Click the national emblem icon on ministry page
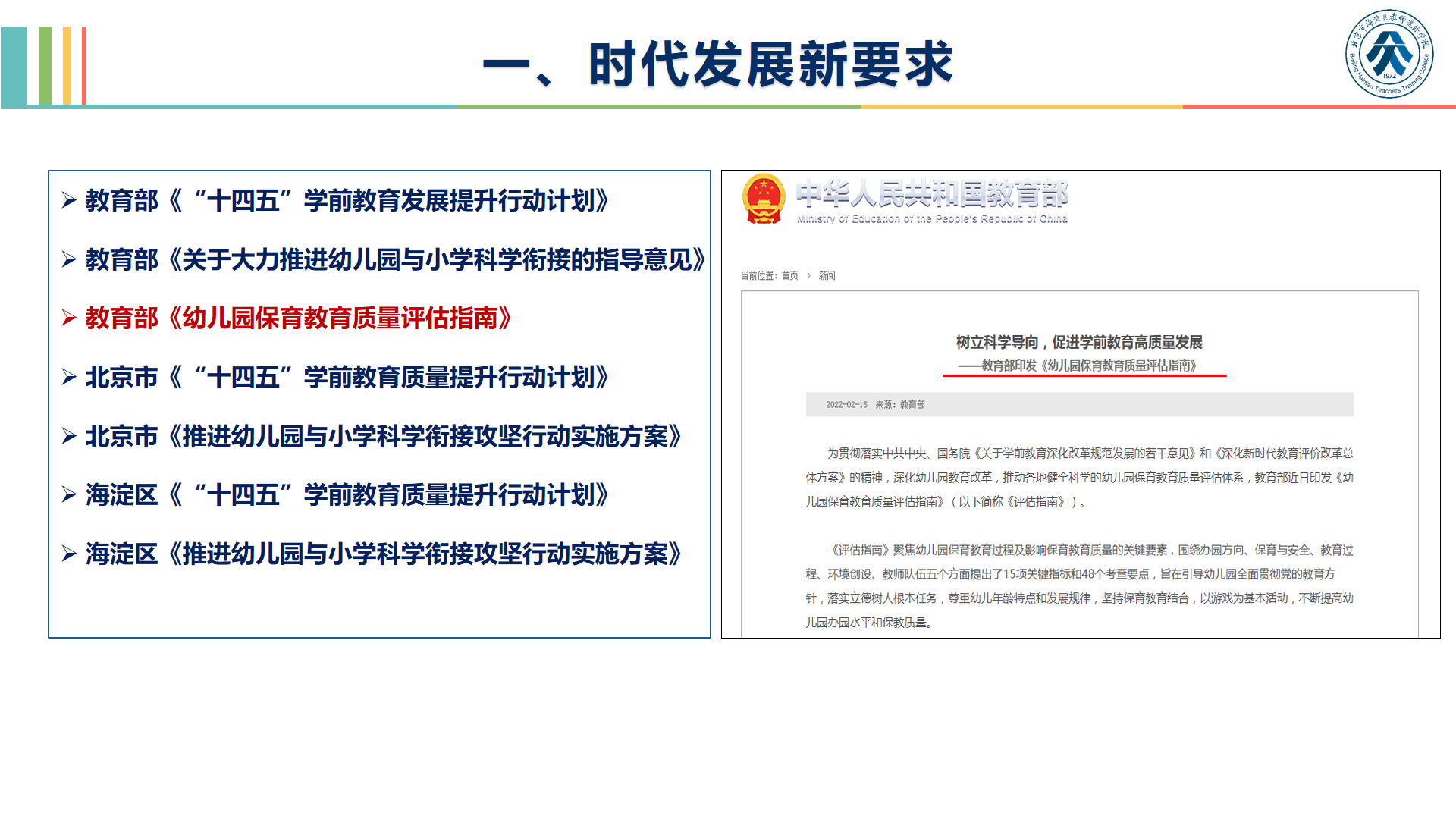 [x=764, y=199]
